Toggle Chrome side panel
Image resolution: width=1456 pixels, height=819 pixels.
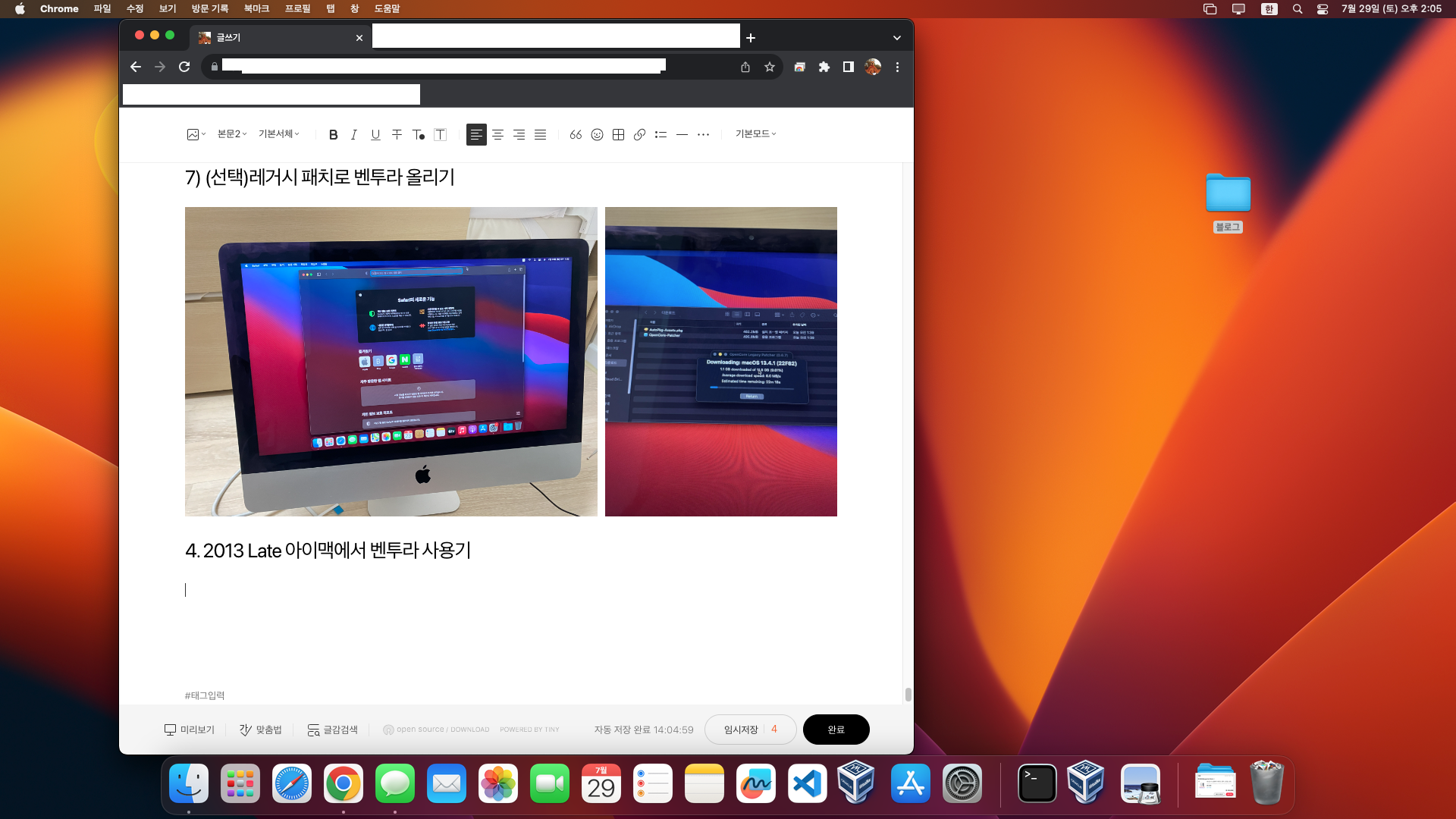(x=849, y=67)
